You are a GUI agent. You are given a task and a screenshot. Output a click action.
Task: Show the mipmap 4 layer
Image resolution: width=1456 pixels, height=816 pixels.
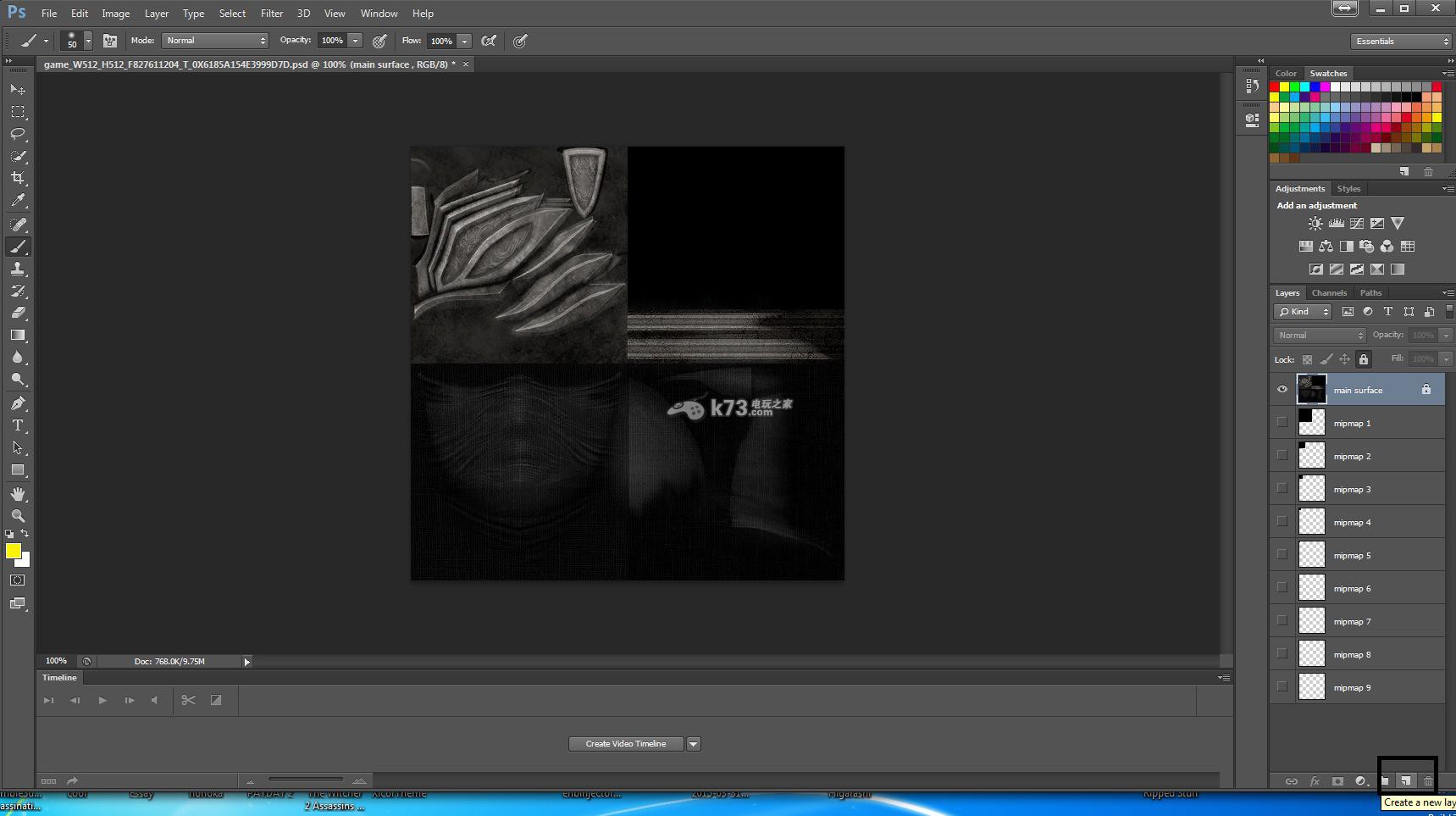(1282, 521)
